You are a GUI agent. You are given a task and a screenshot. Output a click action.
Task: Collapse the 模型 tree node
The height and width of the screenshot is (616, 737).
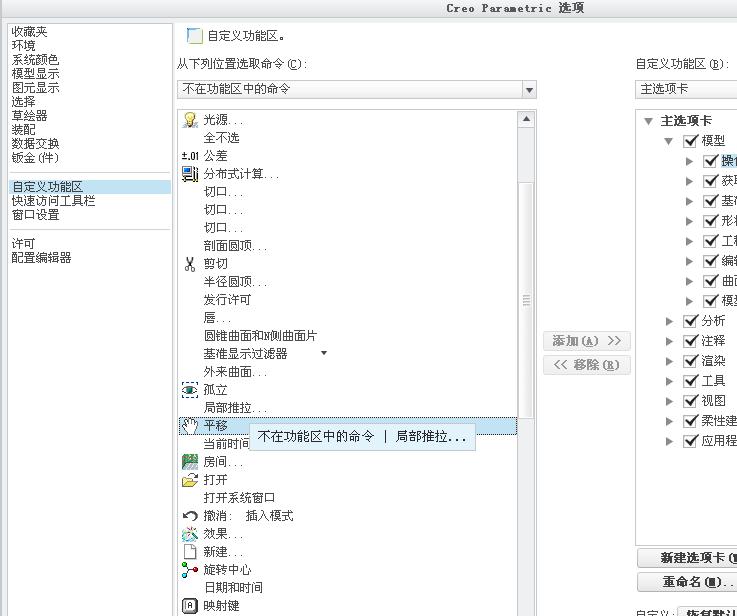(x=668, y=141)
